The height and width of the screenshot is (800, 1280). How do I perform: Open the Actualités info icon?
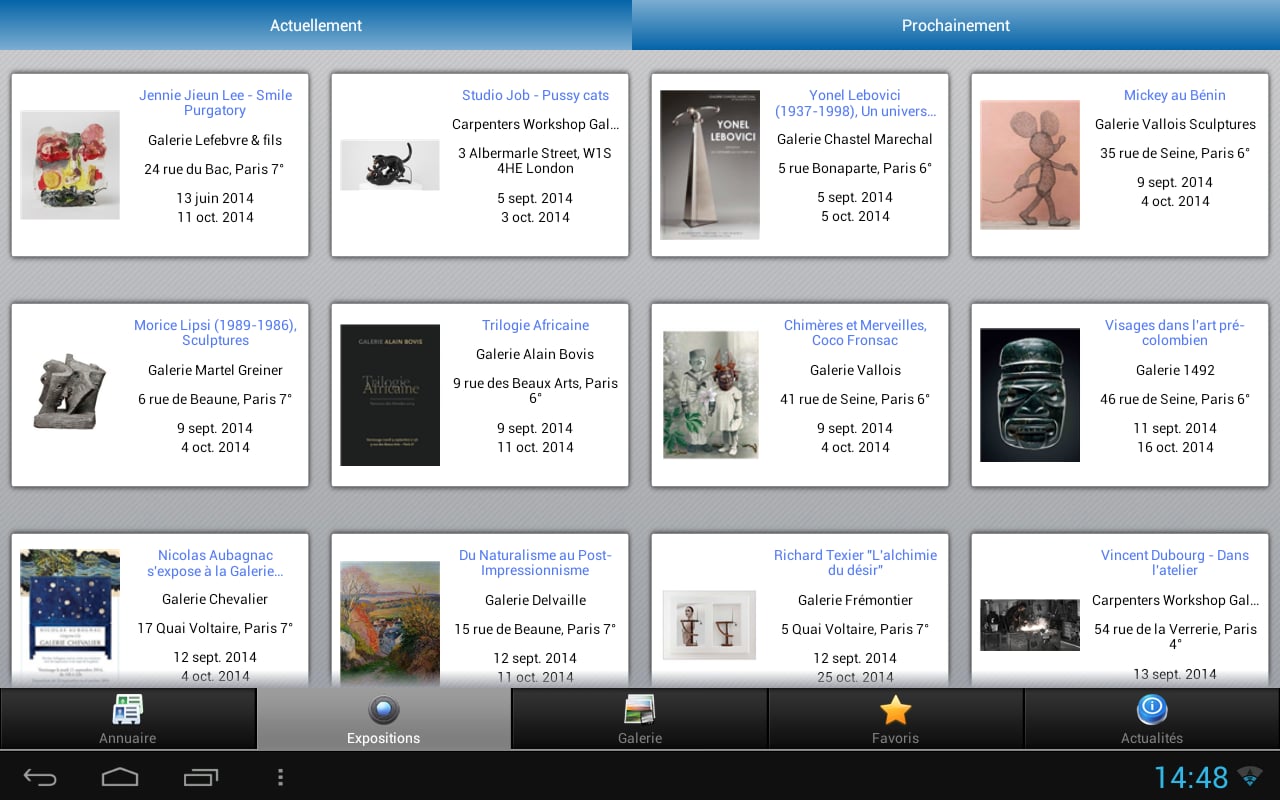(1152, 710)
